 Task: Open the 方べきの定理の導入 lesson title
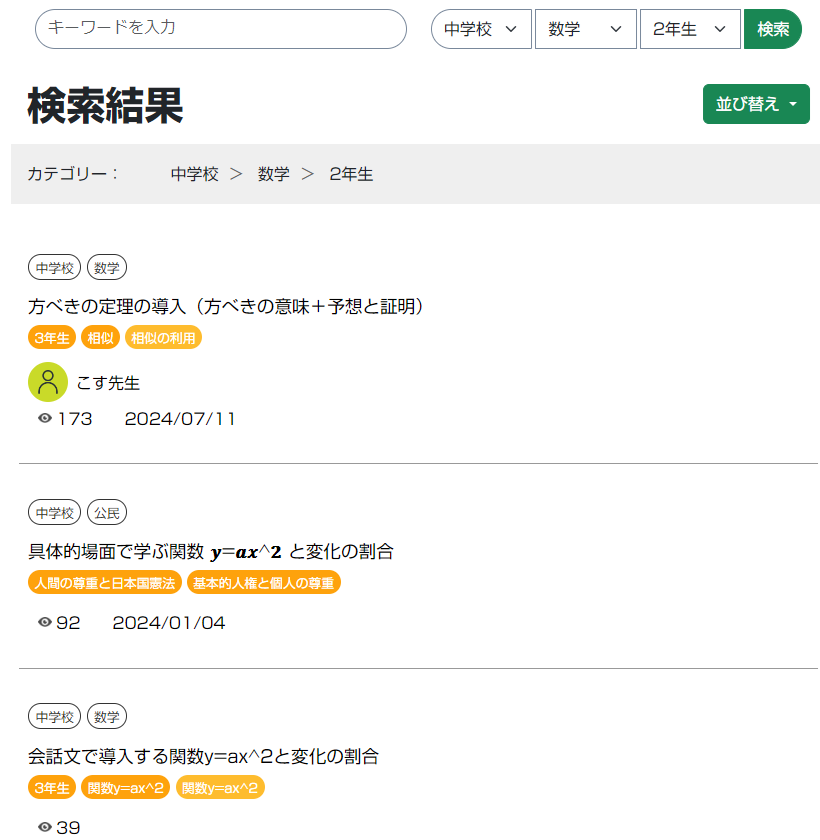[227, 306]
